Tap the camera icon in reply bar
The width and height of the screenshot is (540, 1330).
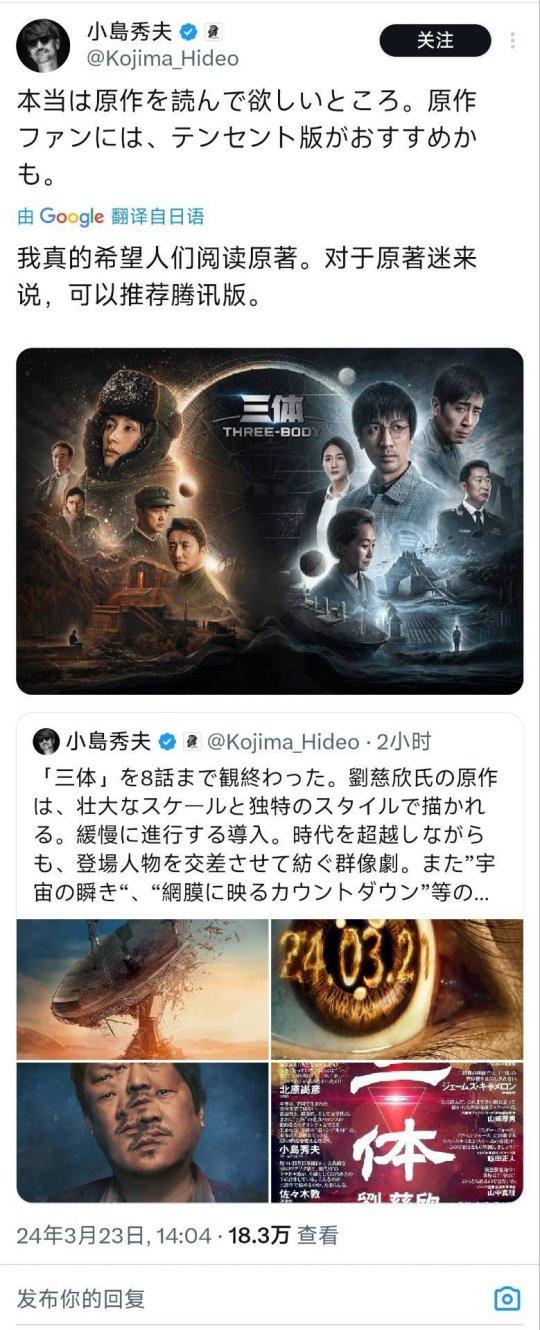(508, 1299)
